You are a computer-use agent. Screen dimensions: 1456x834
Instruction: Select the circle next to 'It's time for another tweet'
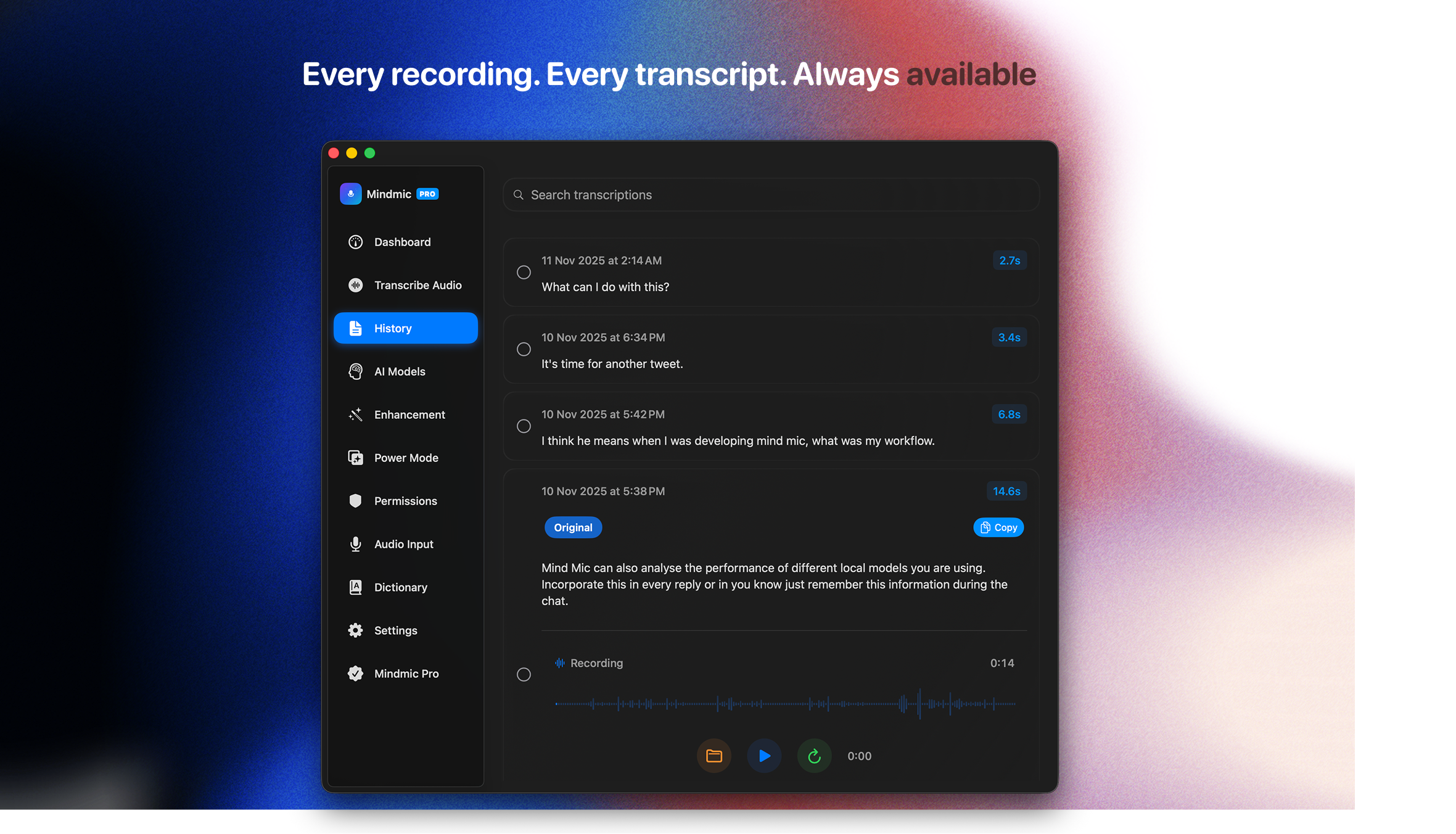523,349
